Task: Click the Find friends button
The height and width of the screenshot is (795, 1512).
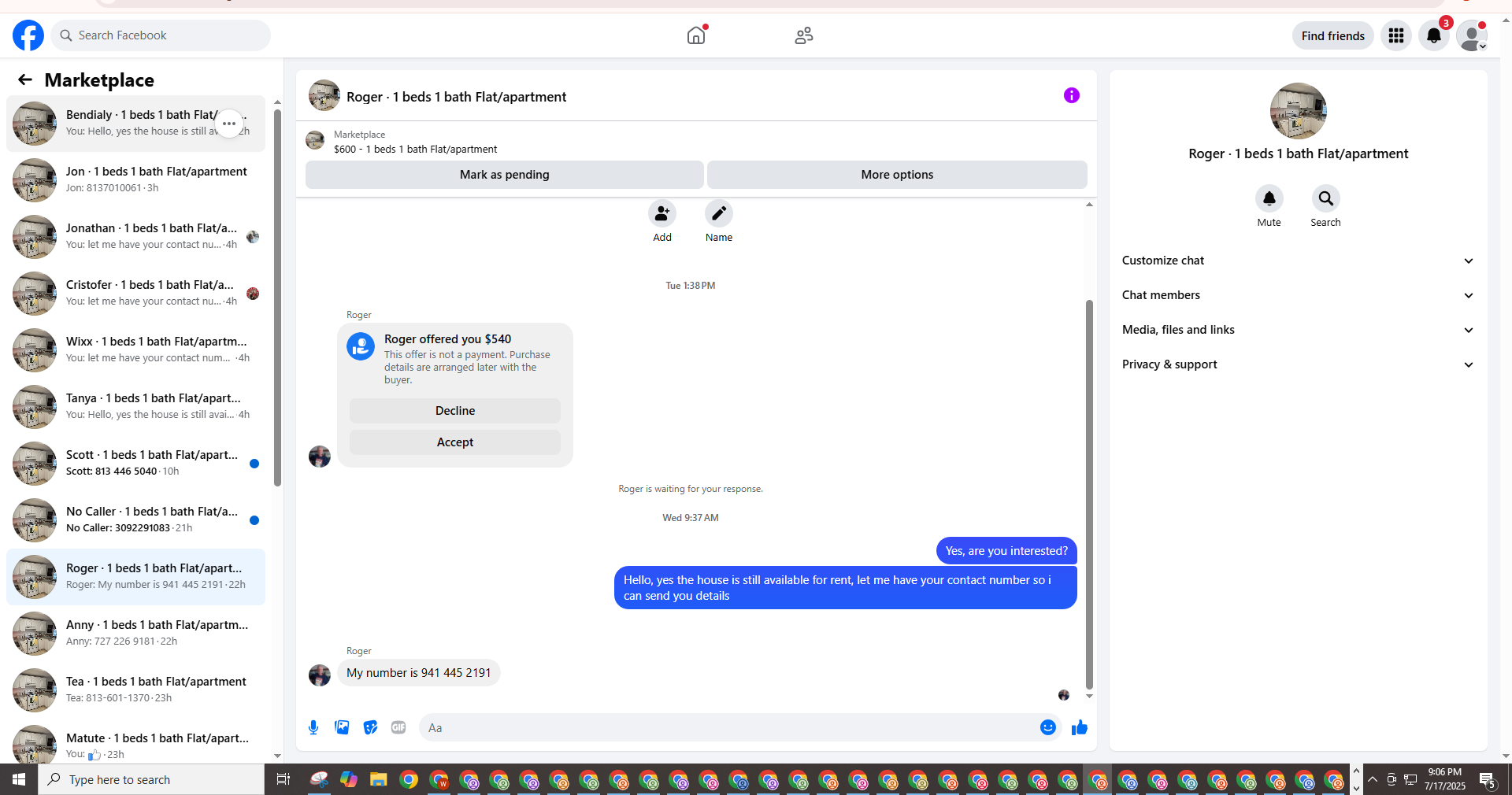Action: coord(1333,35)
